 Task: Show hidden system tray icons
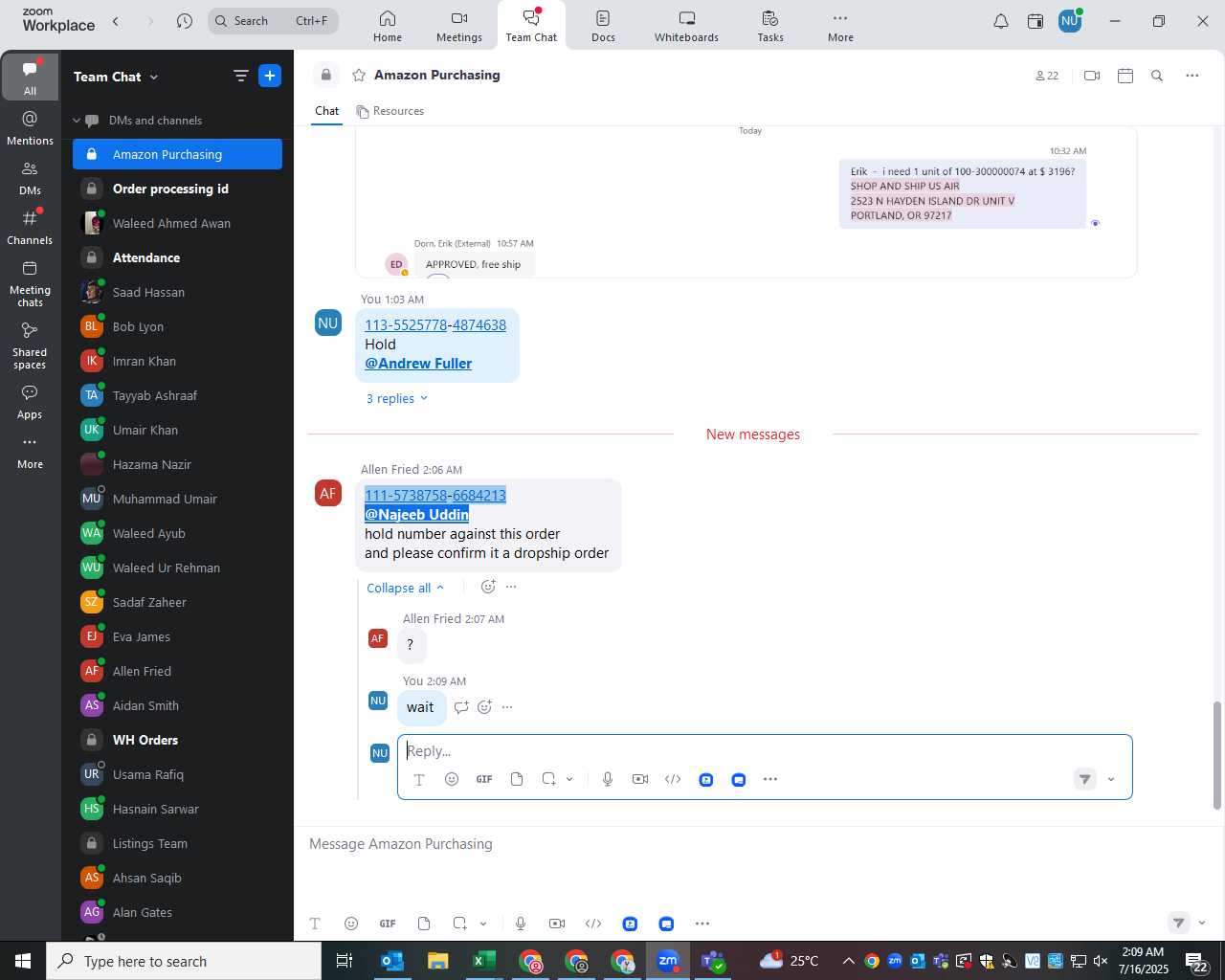point(849,961)
